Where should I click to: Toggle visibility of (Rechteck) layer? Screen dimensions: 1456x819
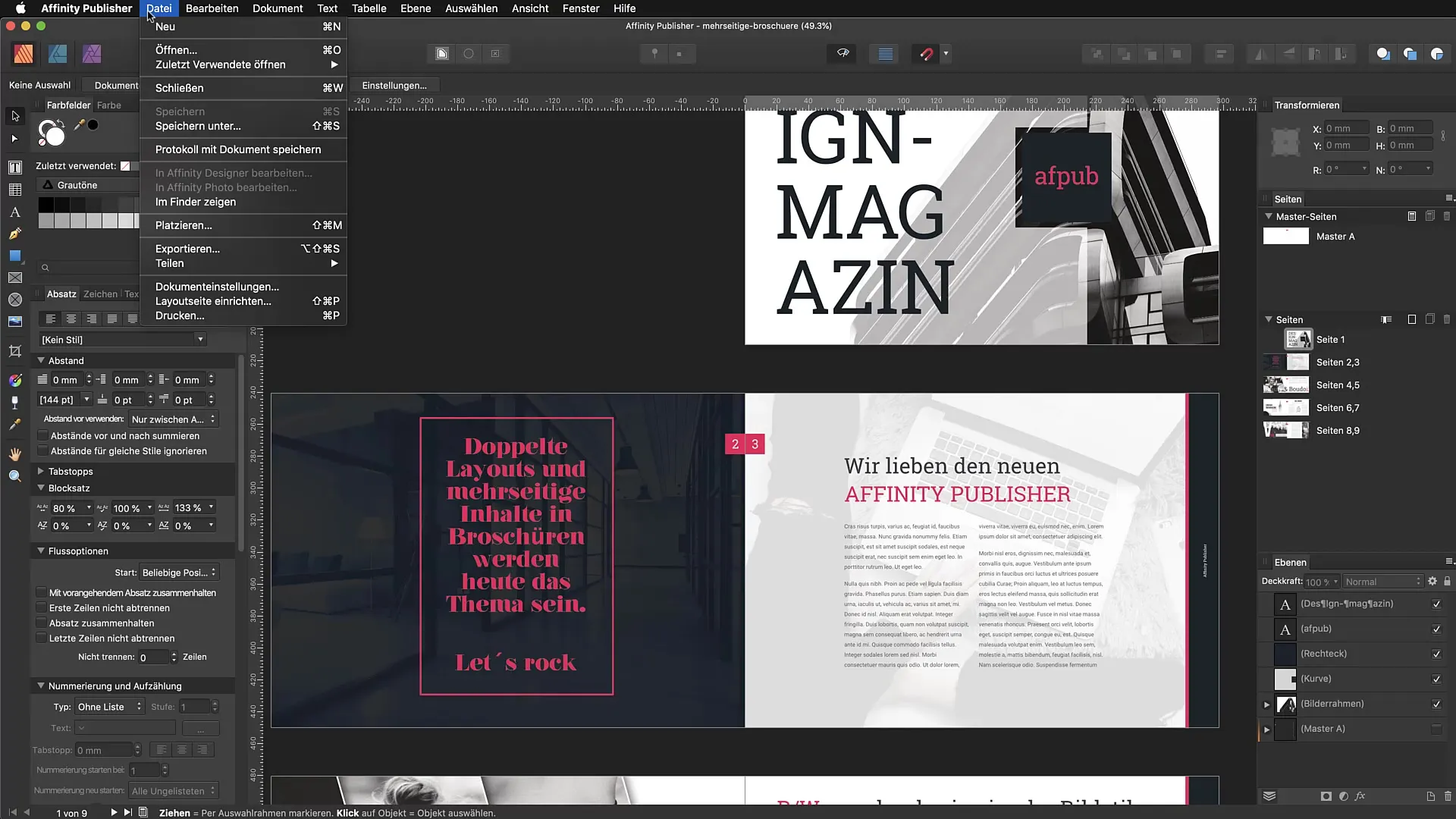pyautogui.click(x=1436, y=654)
